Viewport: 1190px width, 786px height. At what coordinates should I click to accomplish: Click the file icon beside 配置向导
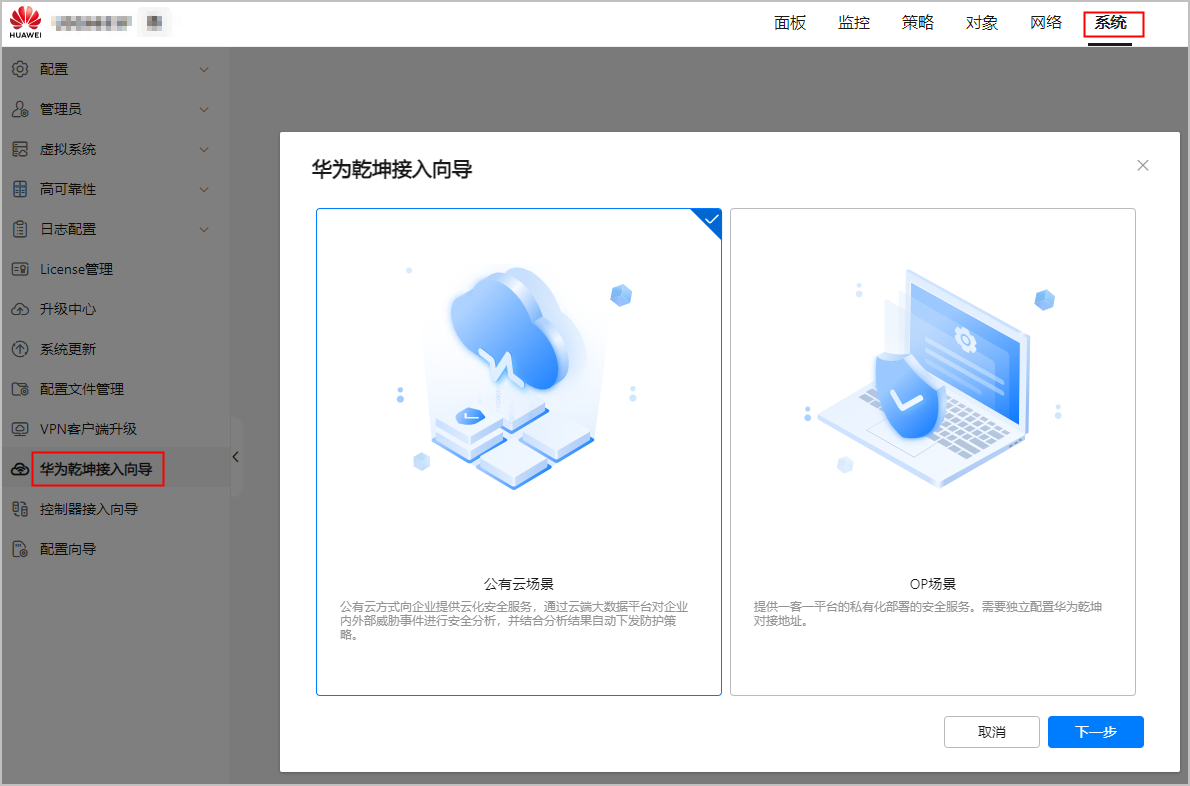click(x=20, y=549)
